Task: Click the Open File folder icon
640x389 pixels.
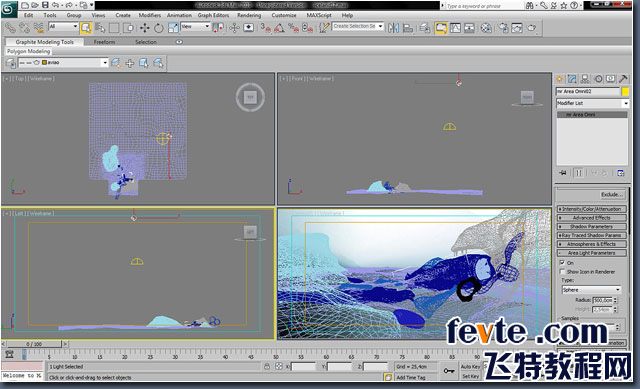Action: coord(35,5)
